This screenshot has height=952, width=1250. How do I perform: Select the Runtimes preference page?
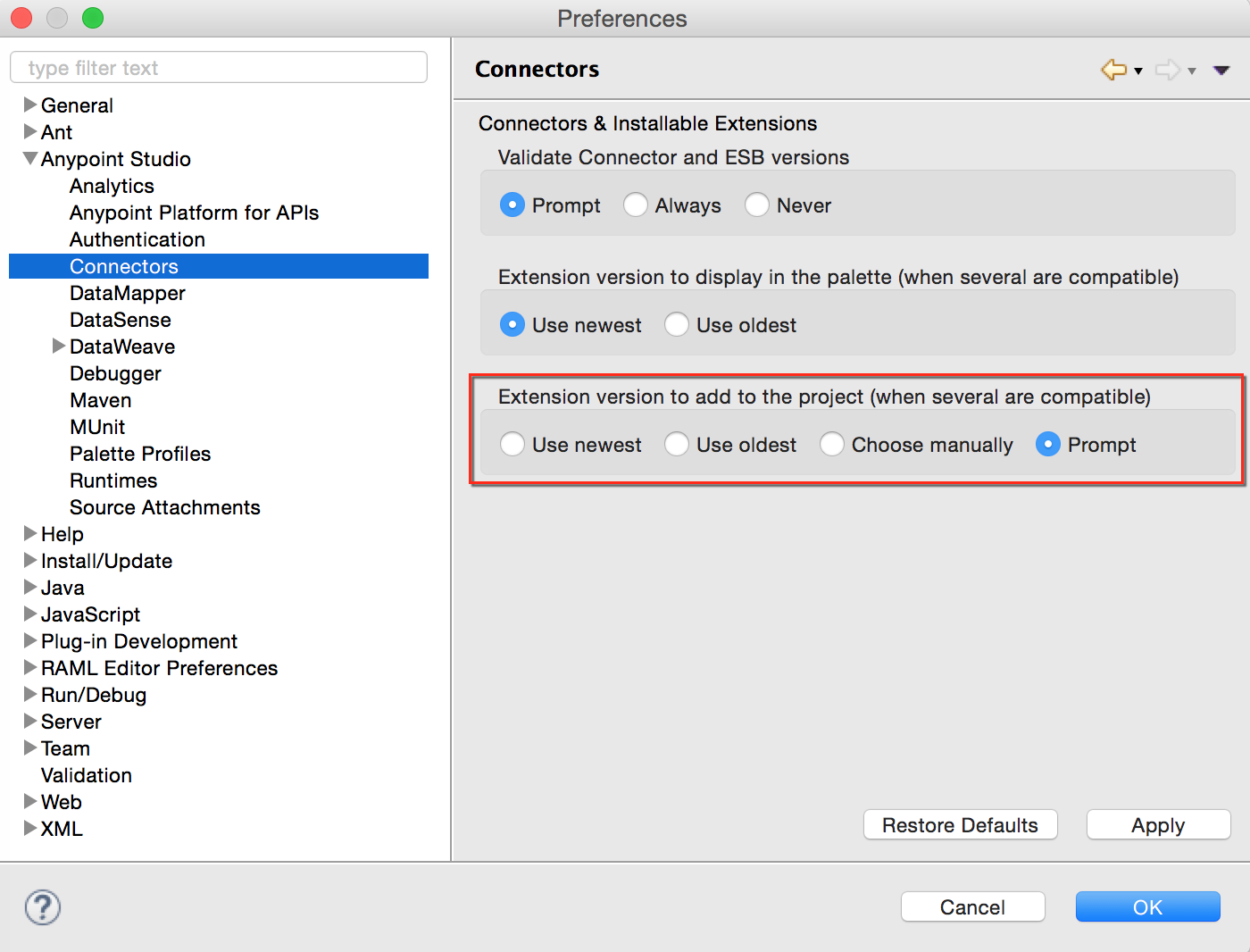coord(113,480)
